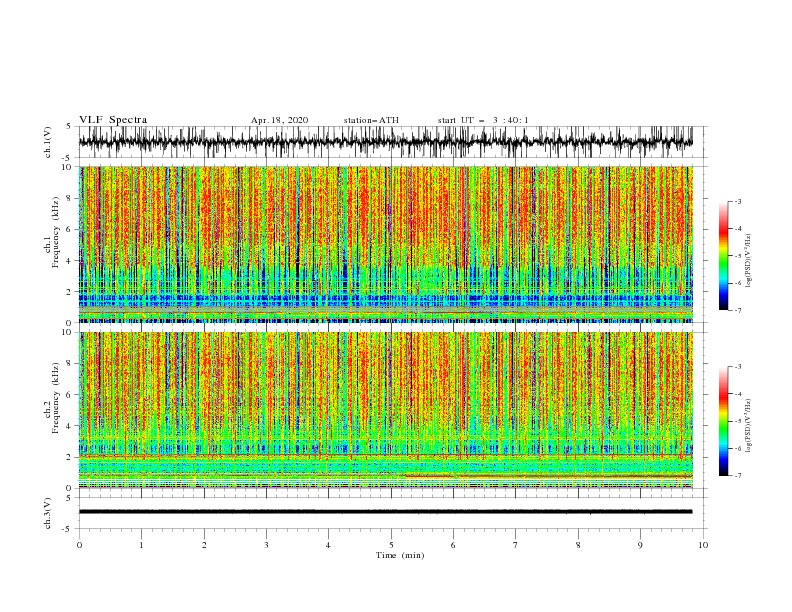Click time axis tick label "3"
This screenshot has height=612, width=792.
tap(266, 545)
